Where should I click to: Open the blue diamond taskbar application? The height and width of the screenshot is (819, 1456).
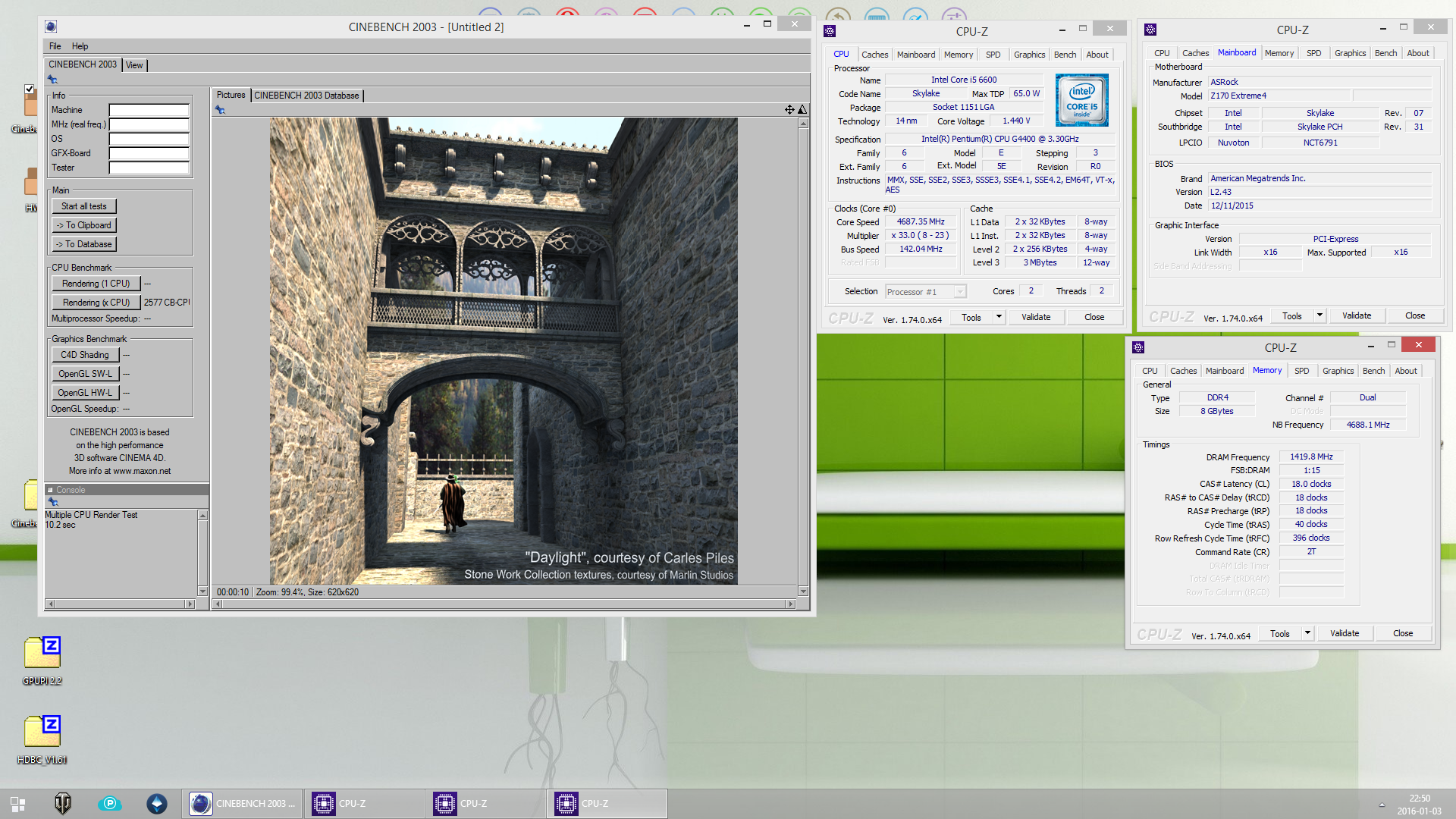pos(157,804)
